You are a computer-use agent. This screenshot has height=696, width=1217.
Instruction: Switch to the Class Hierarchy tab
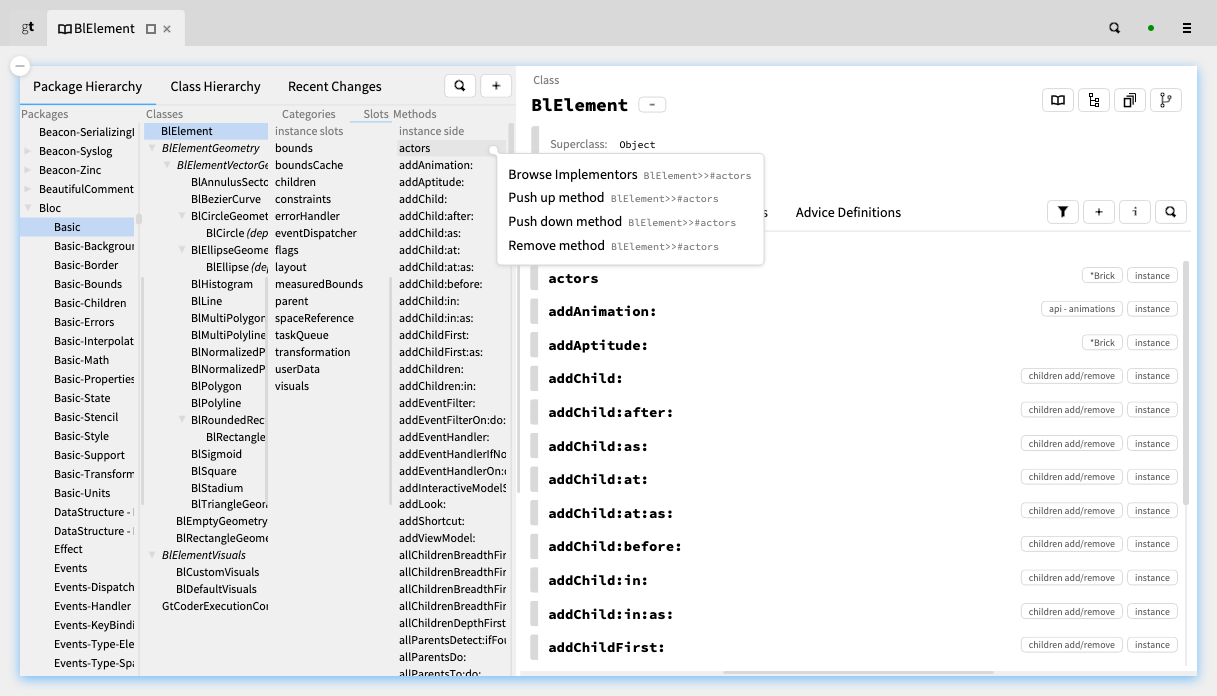point(215,86)
